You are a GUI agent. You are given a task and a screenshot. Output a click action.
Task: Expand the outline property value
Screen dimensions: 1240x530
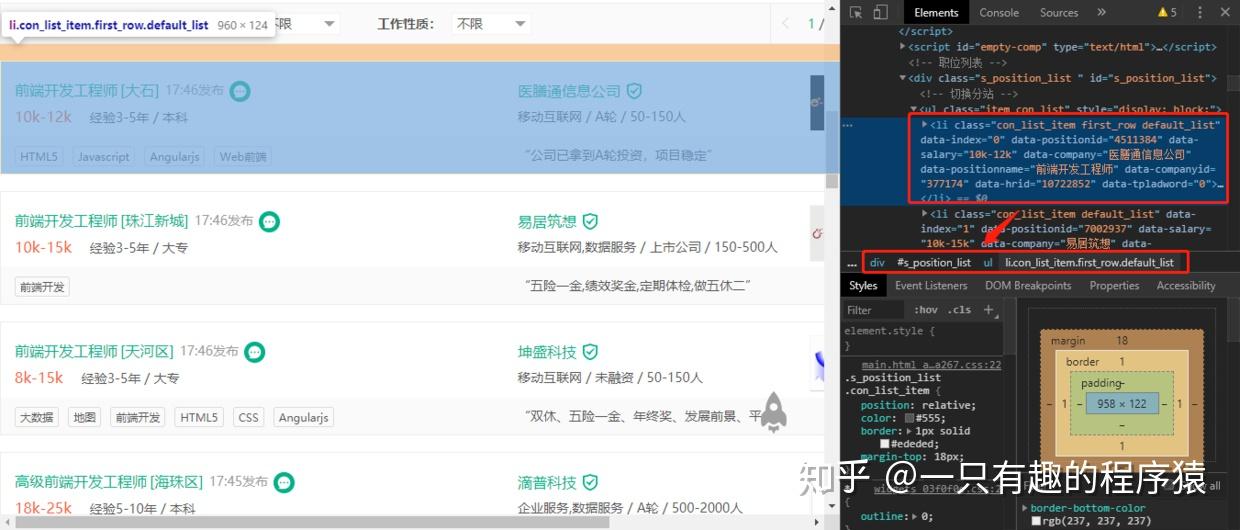click(x=914, y=516)
